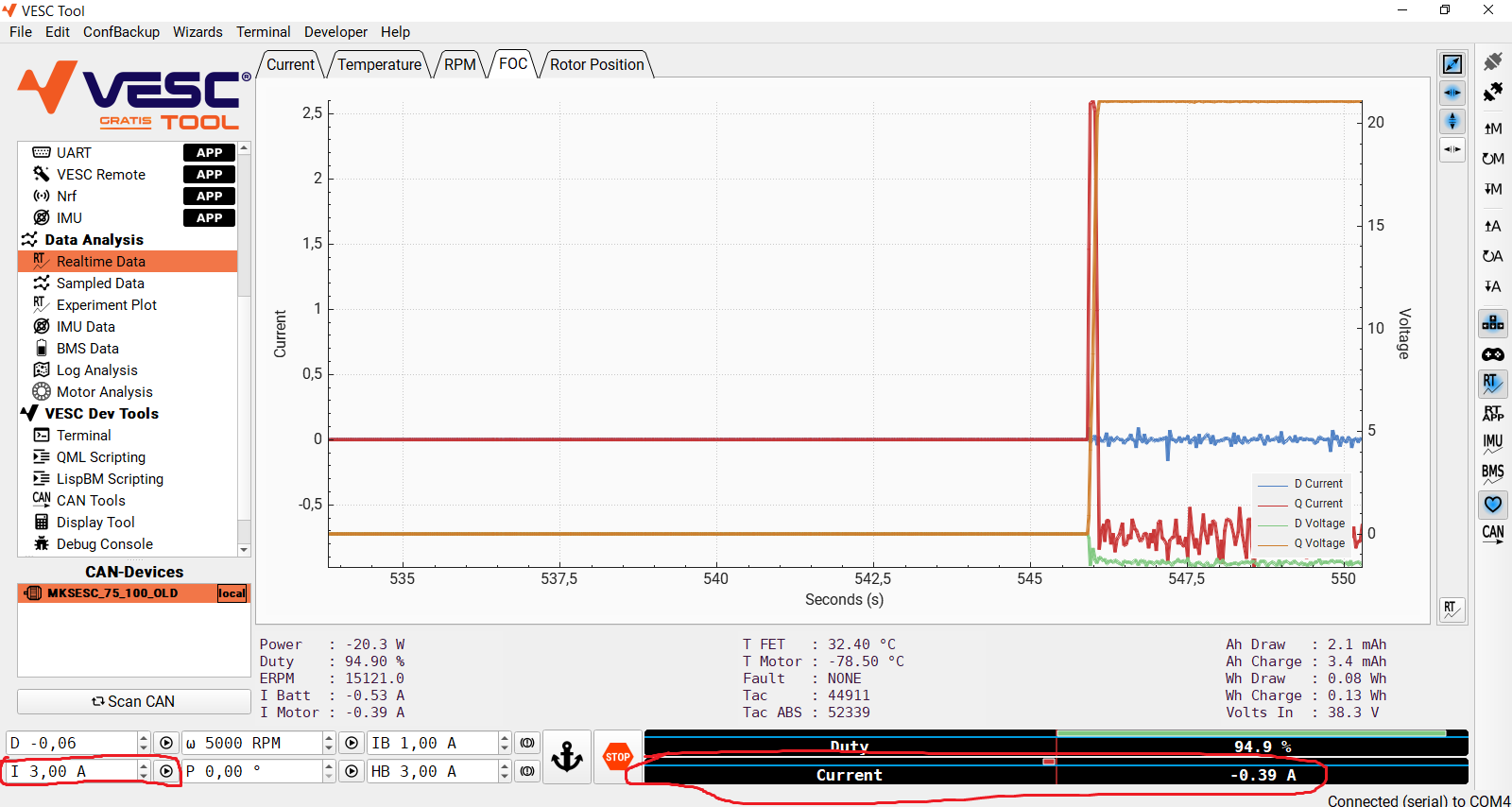Click the write app configuration icon
1512x807 pixels.
coord(1493,286)
